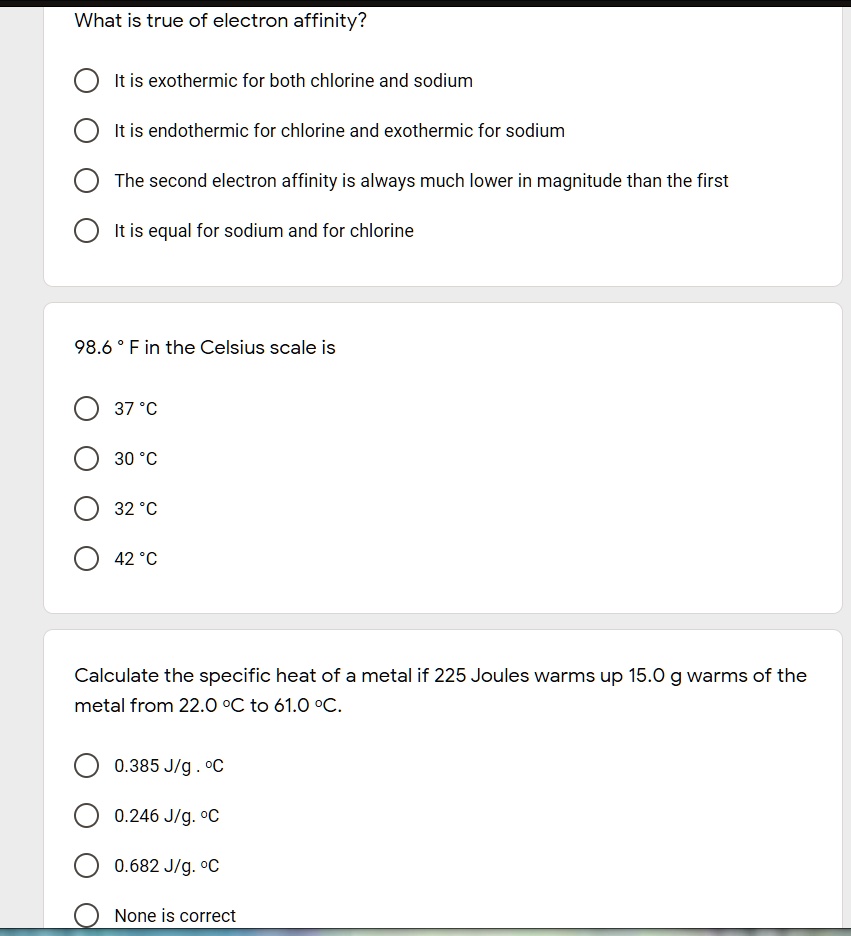Click empty space right of the 37 °C option
The image size is (851, 936).
[500, 409]
